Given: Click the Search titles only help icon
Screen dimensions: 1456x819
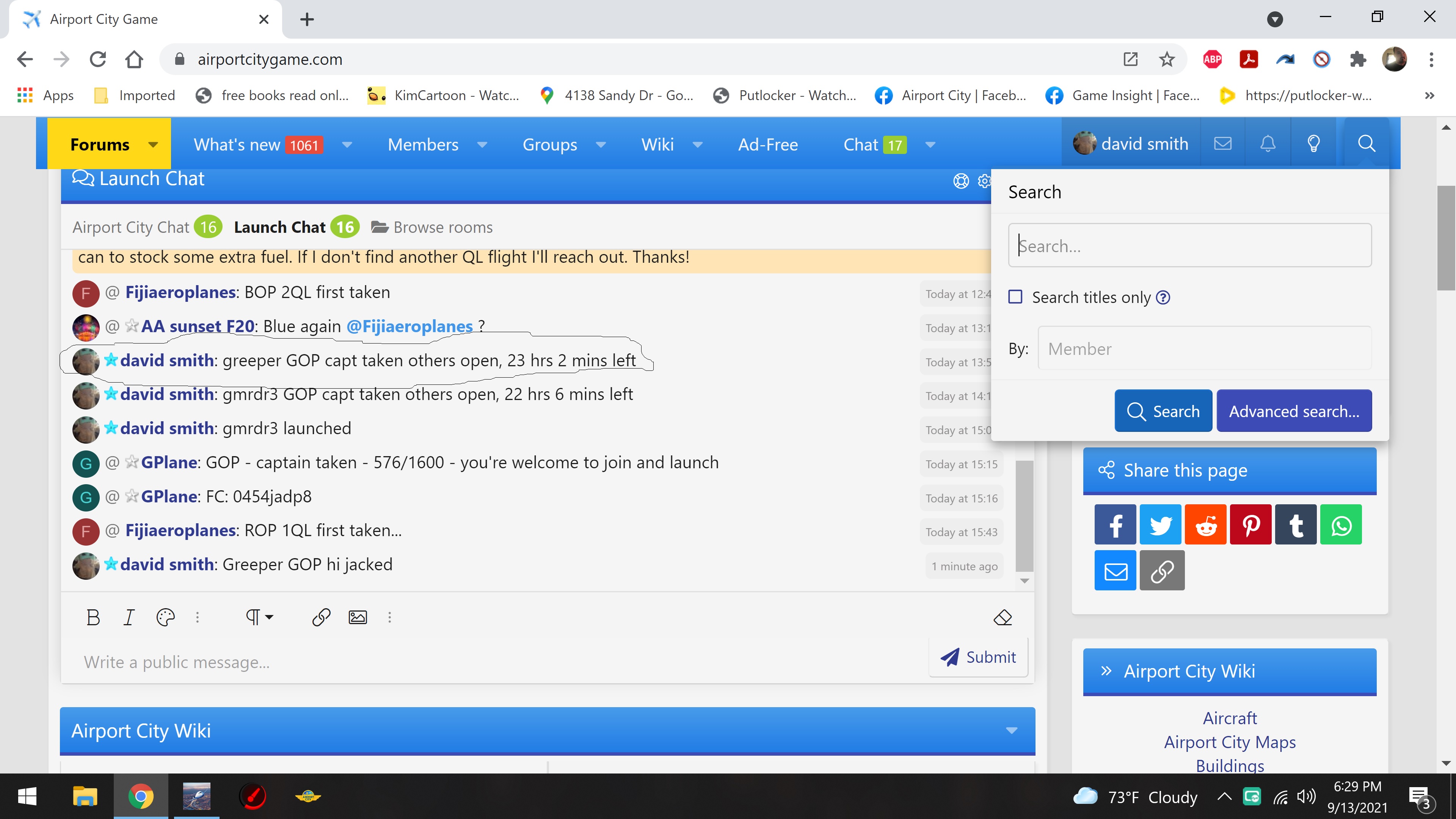Looking at the screenshot, I should point(1163,297).
